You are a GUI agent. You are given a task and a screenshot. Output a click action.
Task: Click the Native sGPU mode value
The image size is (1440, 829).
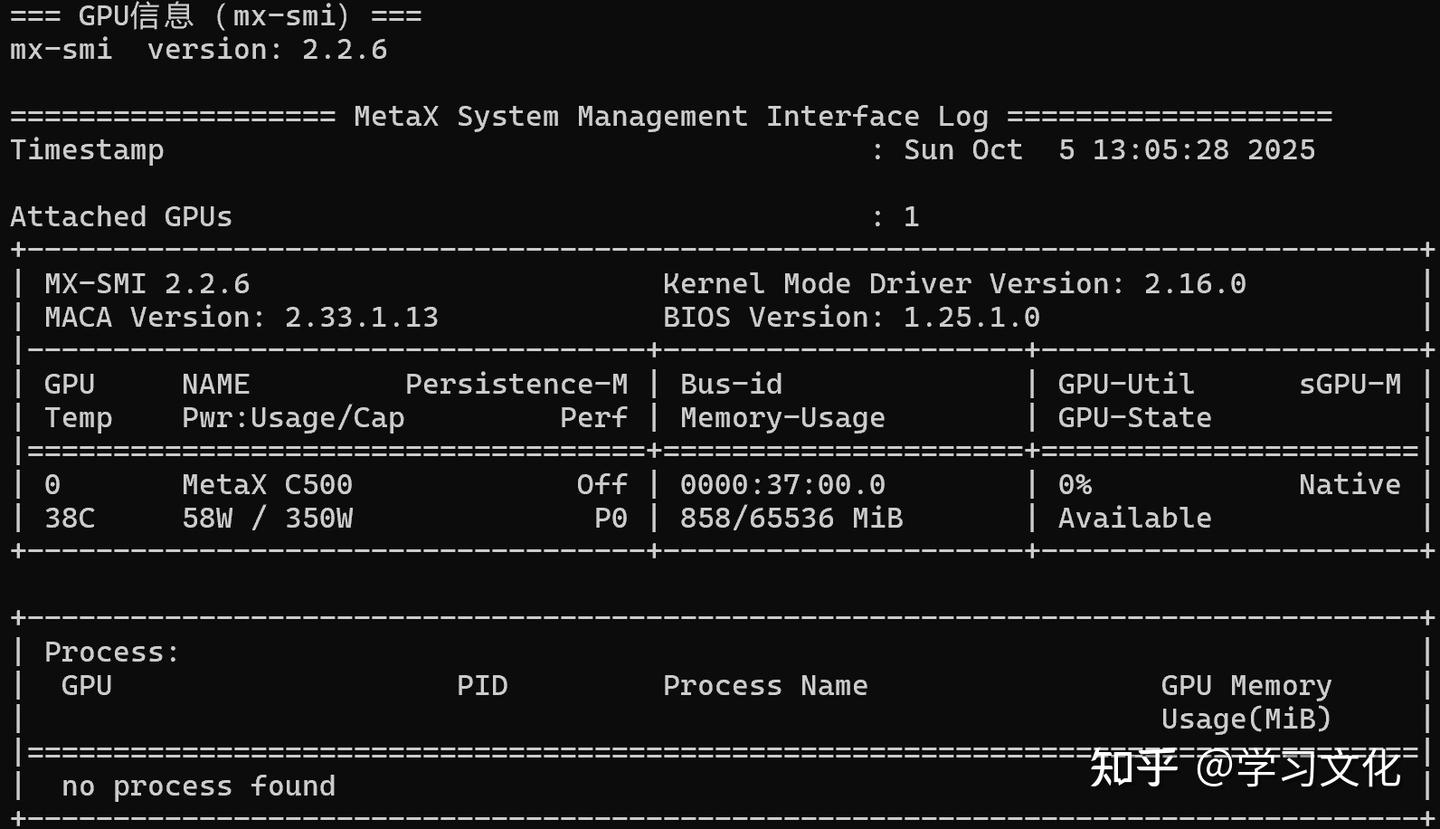pos(1349,485)
